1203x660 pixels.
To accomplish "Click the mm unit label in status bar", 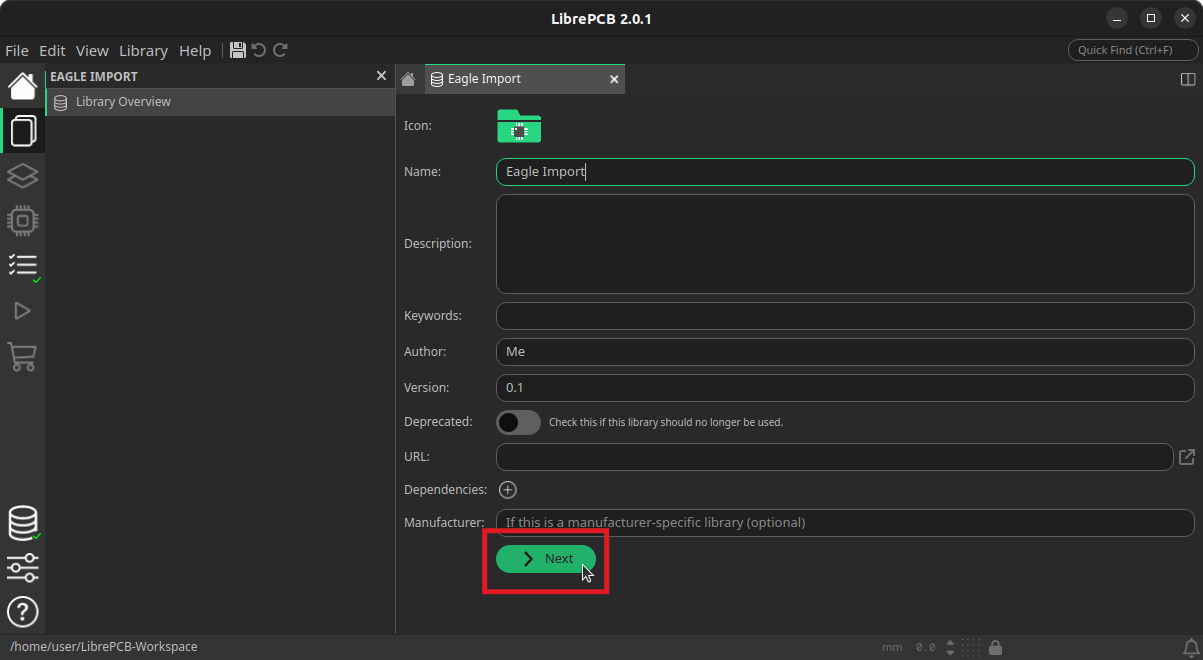I will pos(892,647).
